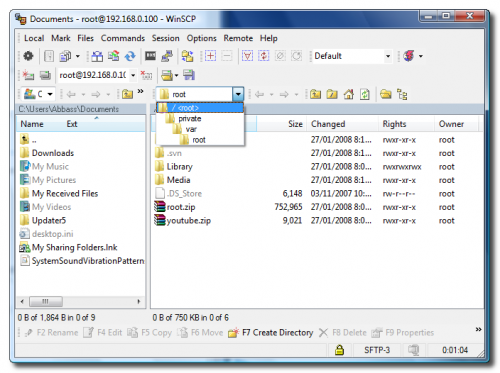Open the Remote menu
This screenshot has width=500, height=373.
(x=238, y=38)
